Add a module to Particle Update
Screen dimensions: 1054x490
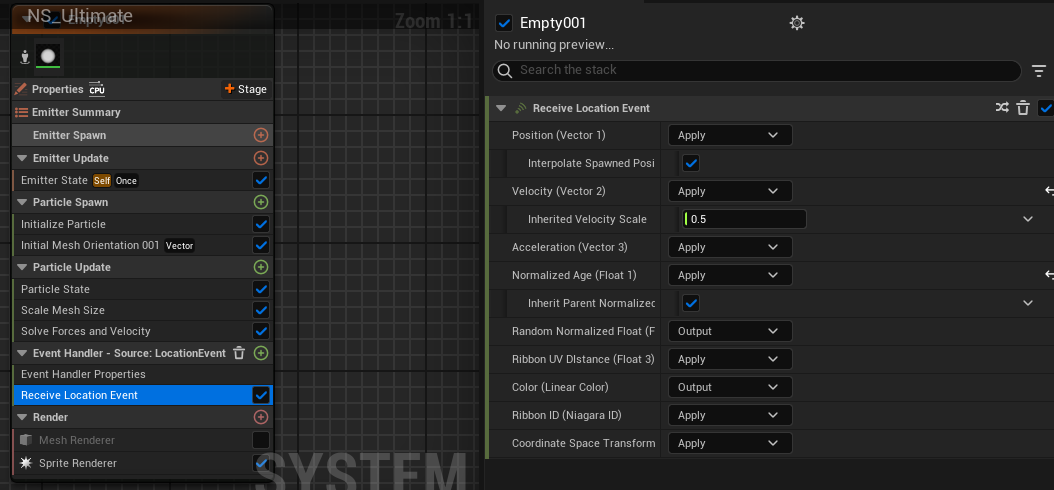pos(261,267)
